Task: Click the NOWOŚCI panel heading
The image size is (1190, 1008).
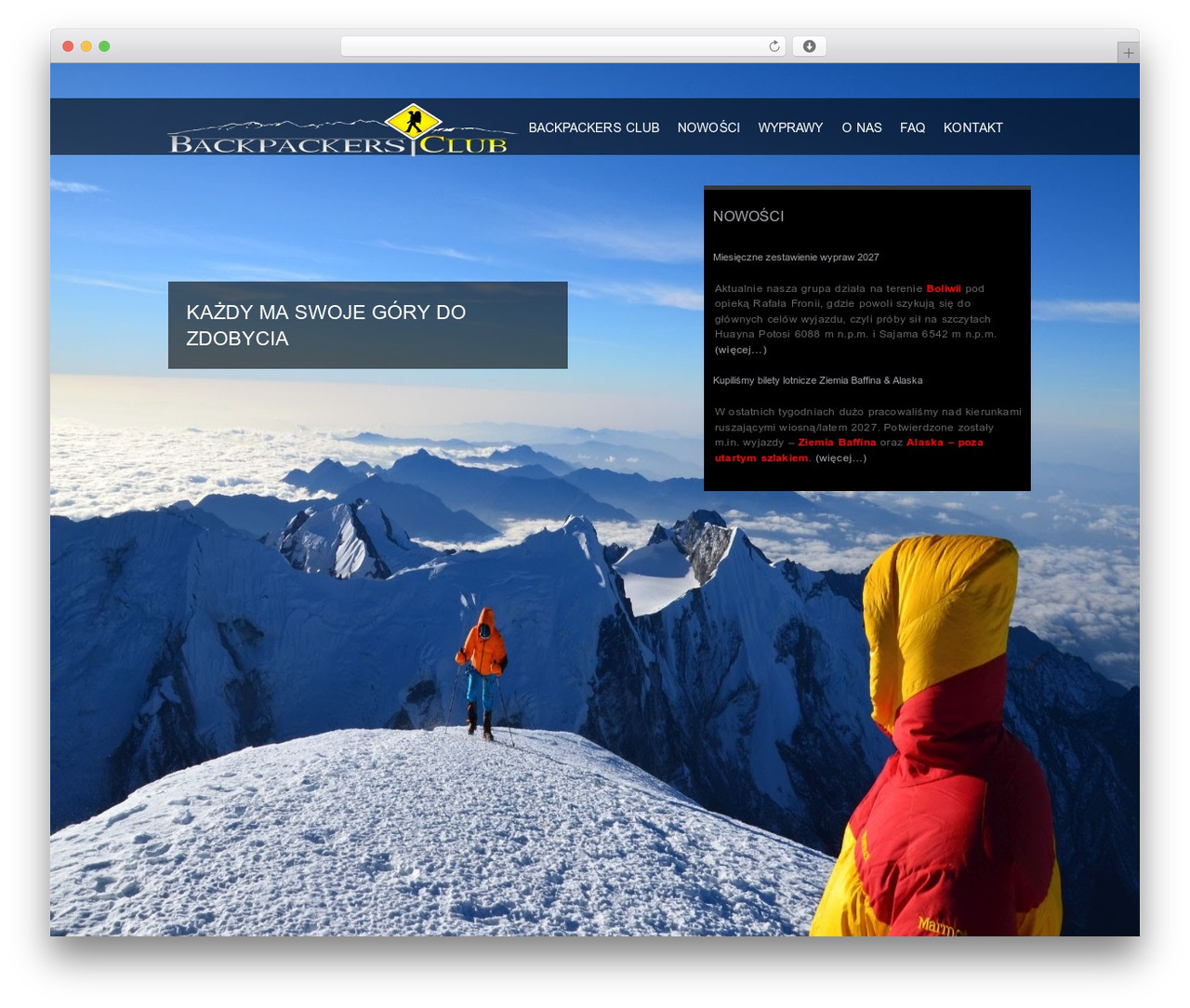Action: (748, 216)
